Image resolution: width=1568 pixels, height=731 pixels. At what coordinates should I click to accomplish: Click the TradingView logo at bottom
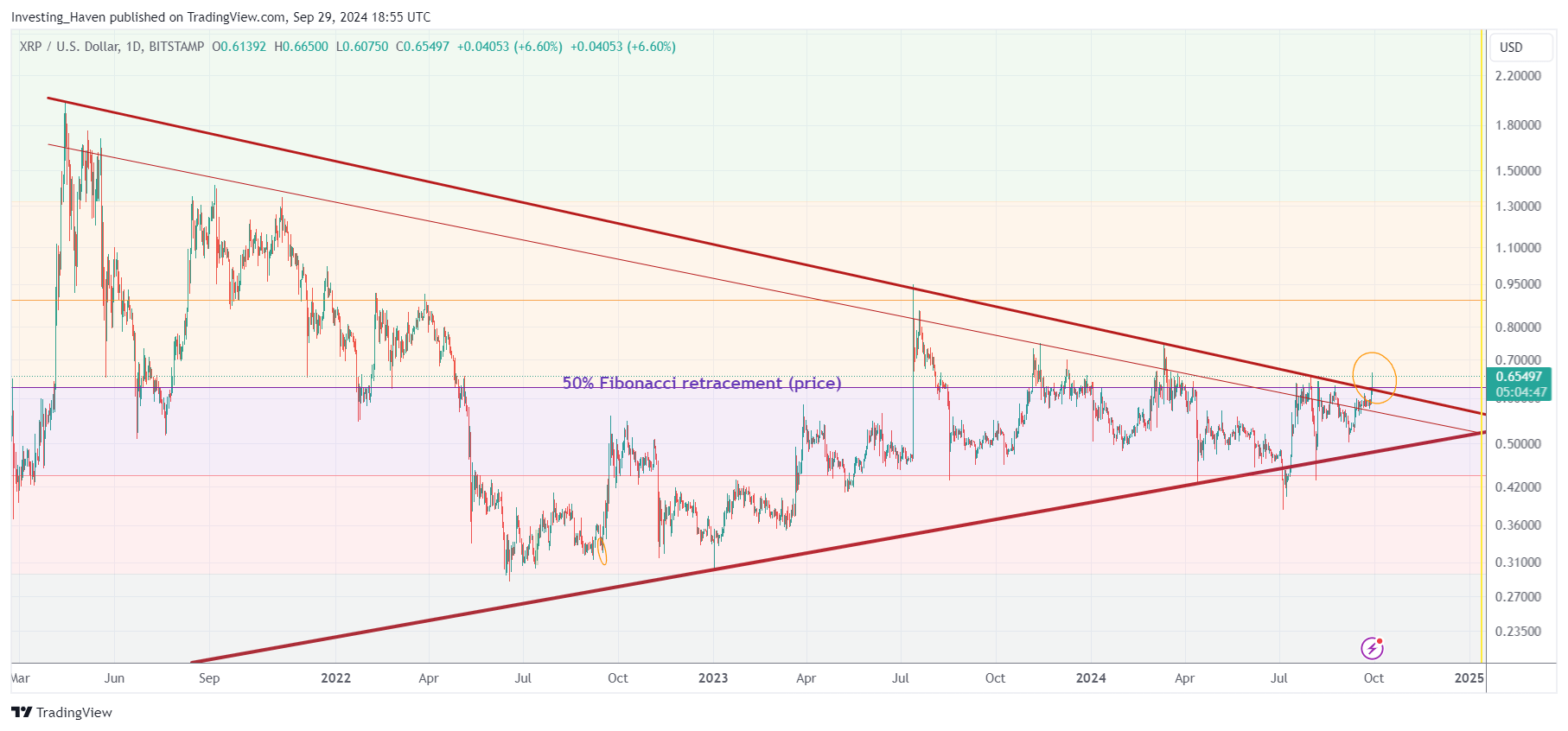tap(61, 712)
